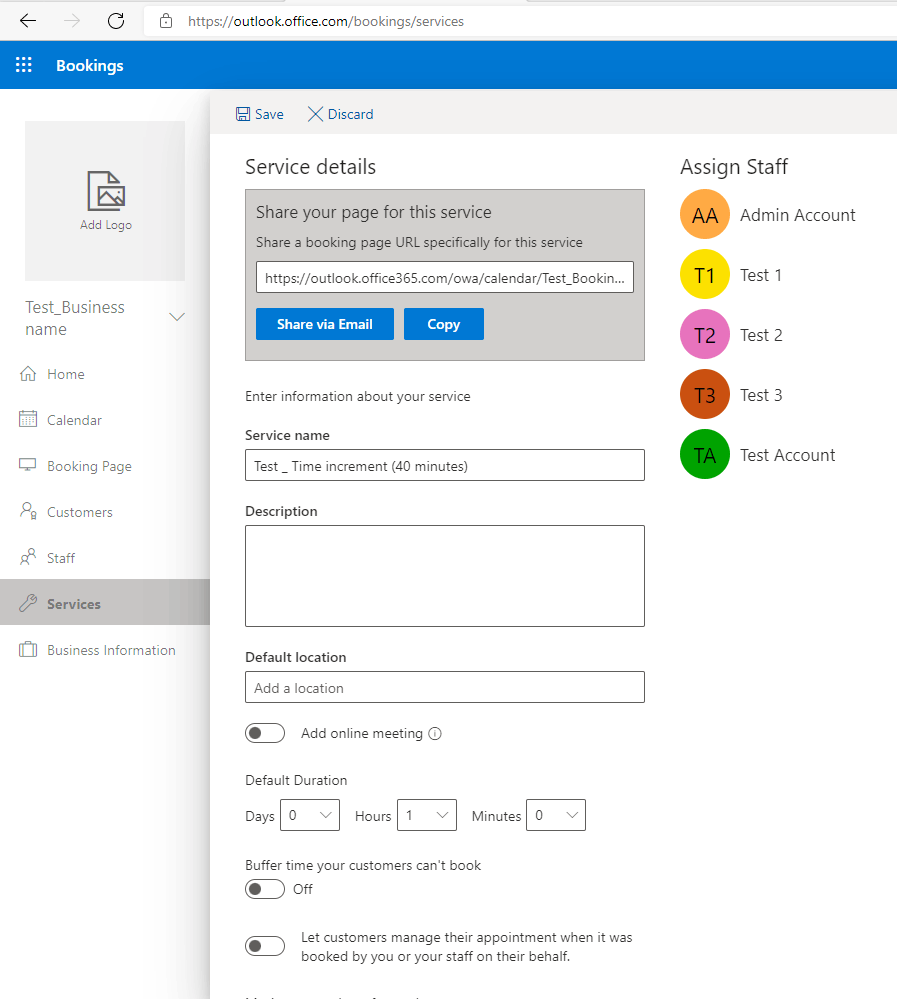Image resolution: width=897 pixels, height=999 pixels.
Task: Click the Services wrench icon
Action: click(28, 603)
